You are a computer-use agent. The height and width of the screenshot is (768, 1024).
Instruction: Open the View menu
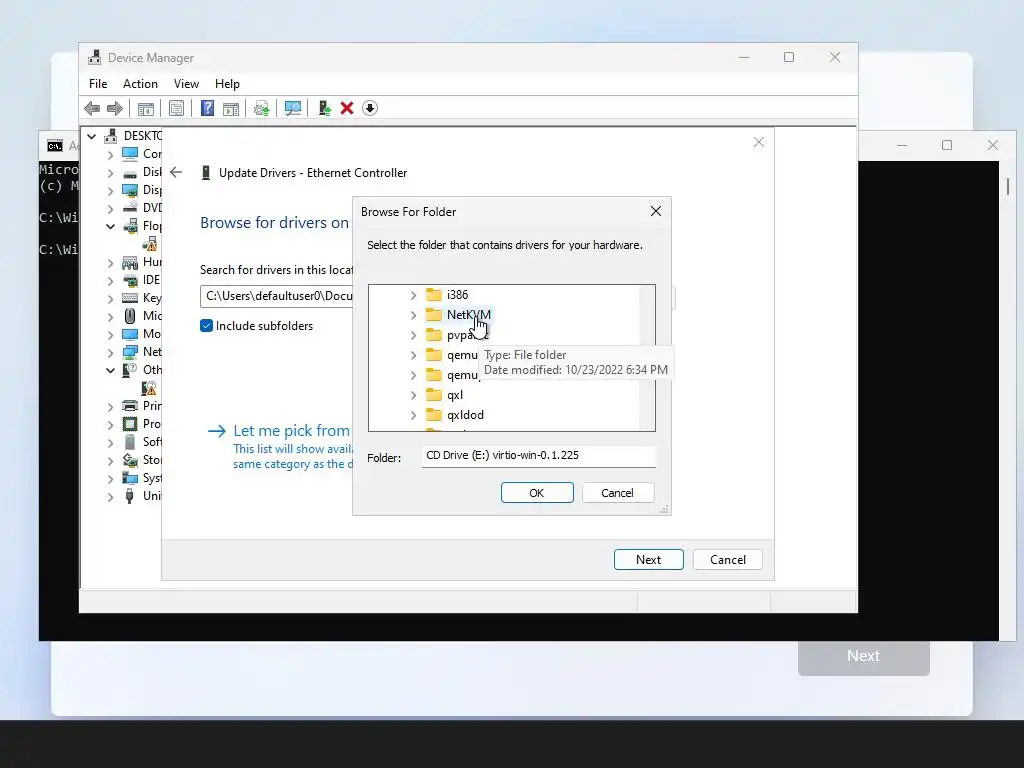(x=186, y=84)
